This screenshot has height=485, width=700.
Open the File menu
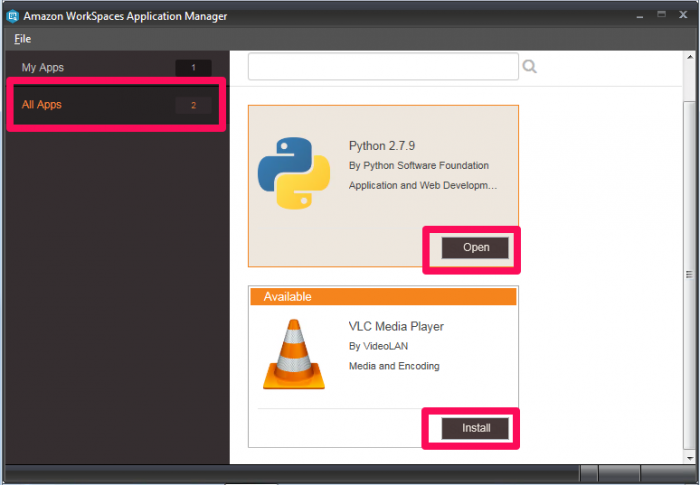click(x=22, y=39)
